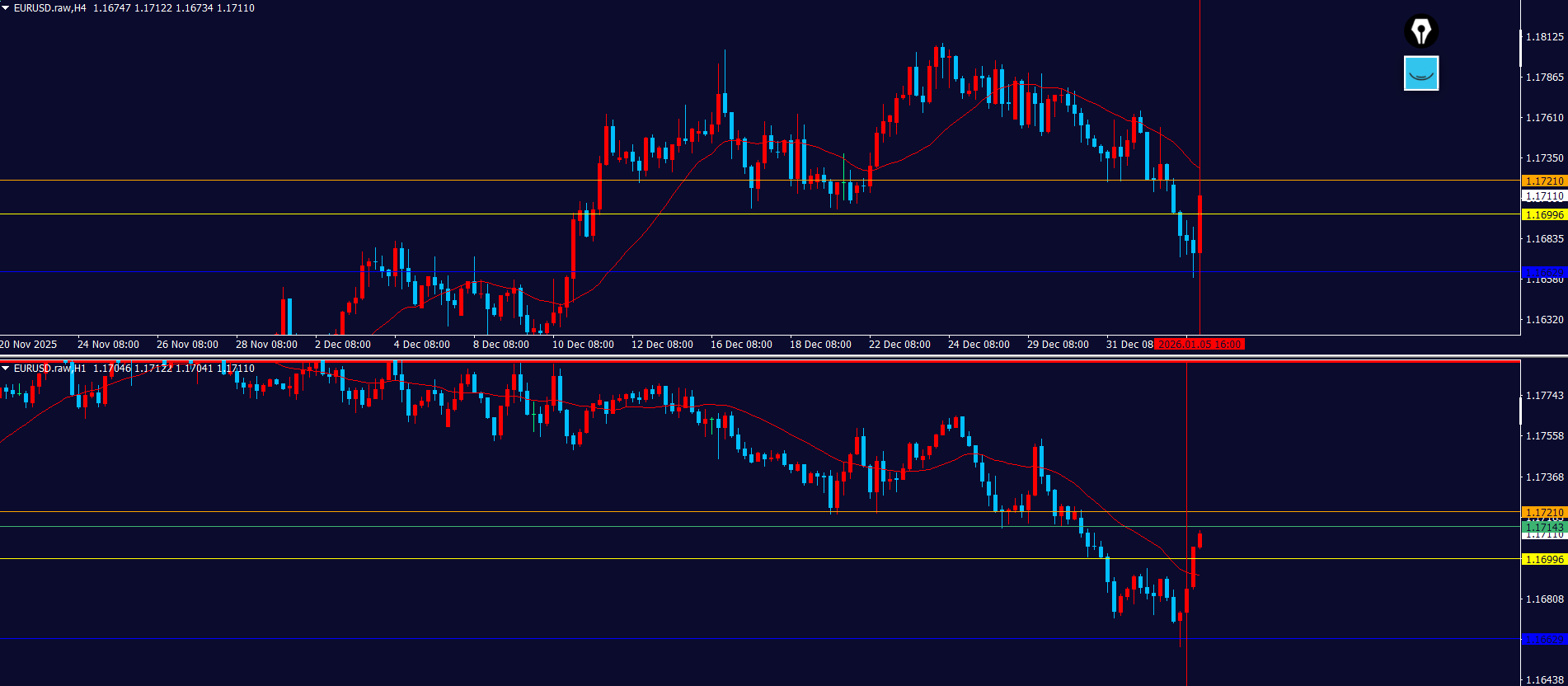Click the blue 1.16629 label in H1 chart
Screen dimensions: 1568x686
(1543, 639)
